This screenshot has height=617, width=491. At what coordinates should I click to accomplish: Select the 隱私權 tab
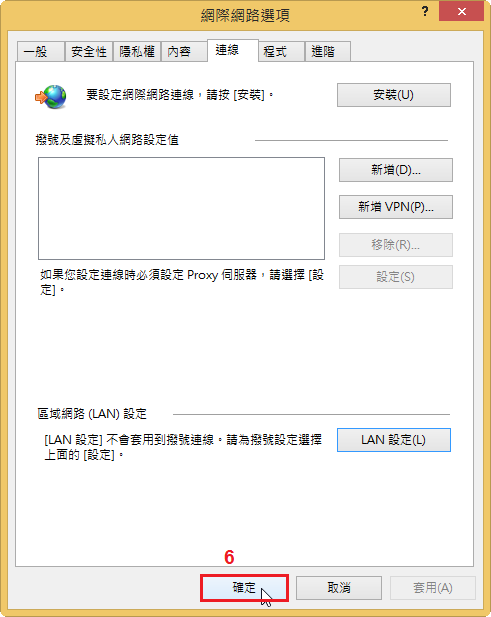point(137,52)
